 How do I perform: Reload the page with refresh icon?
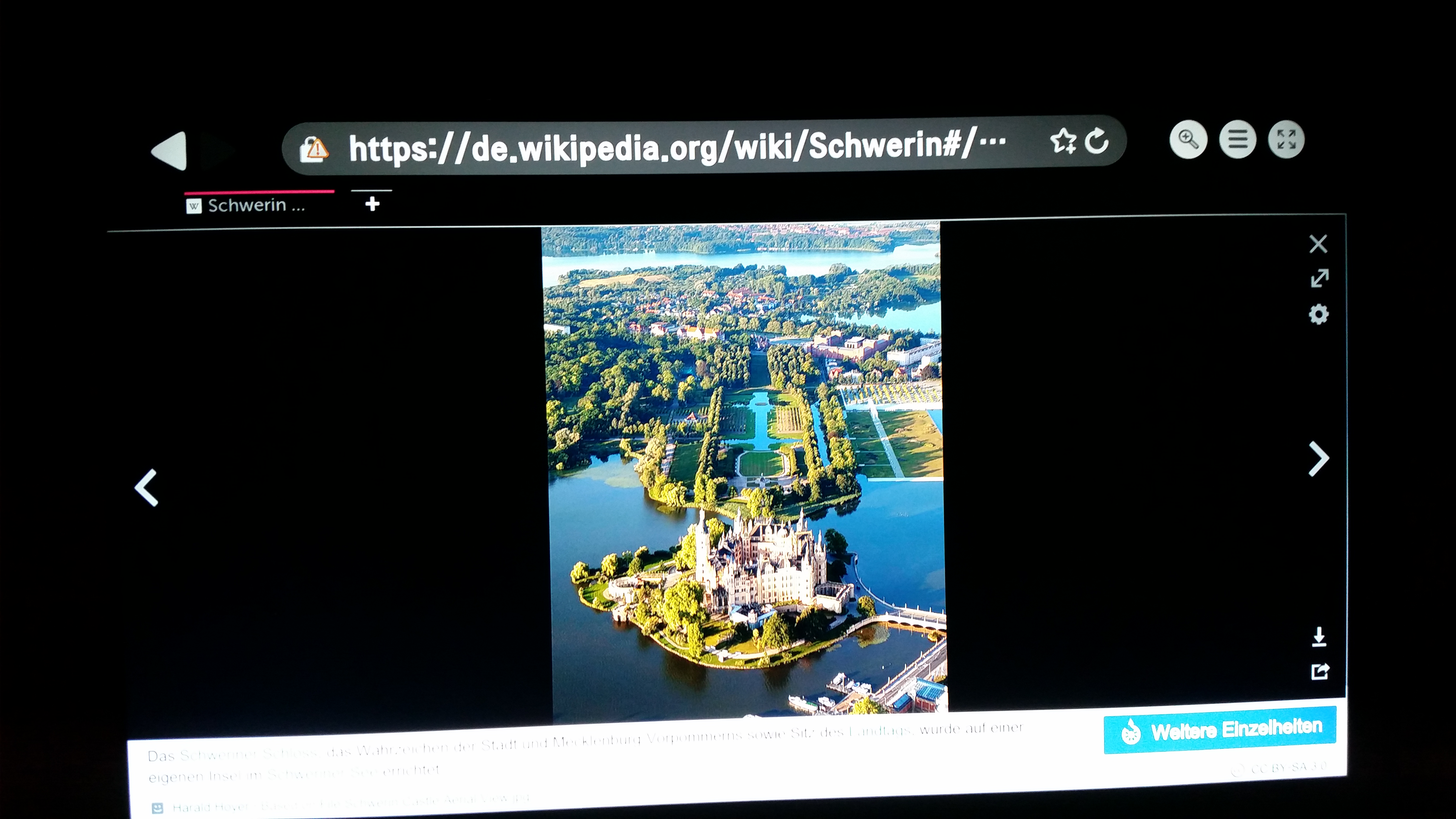click(x=1097, y=141)
